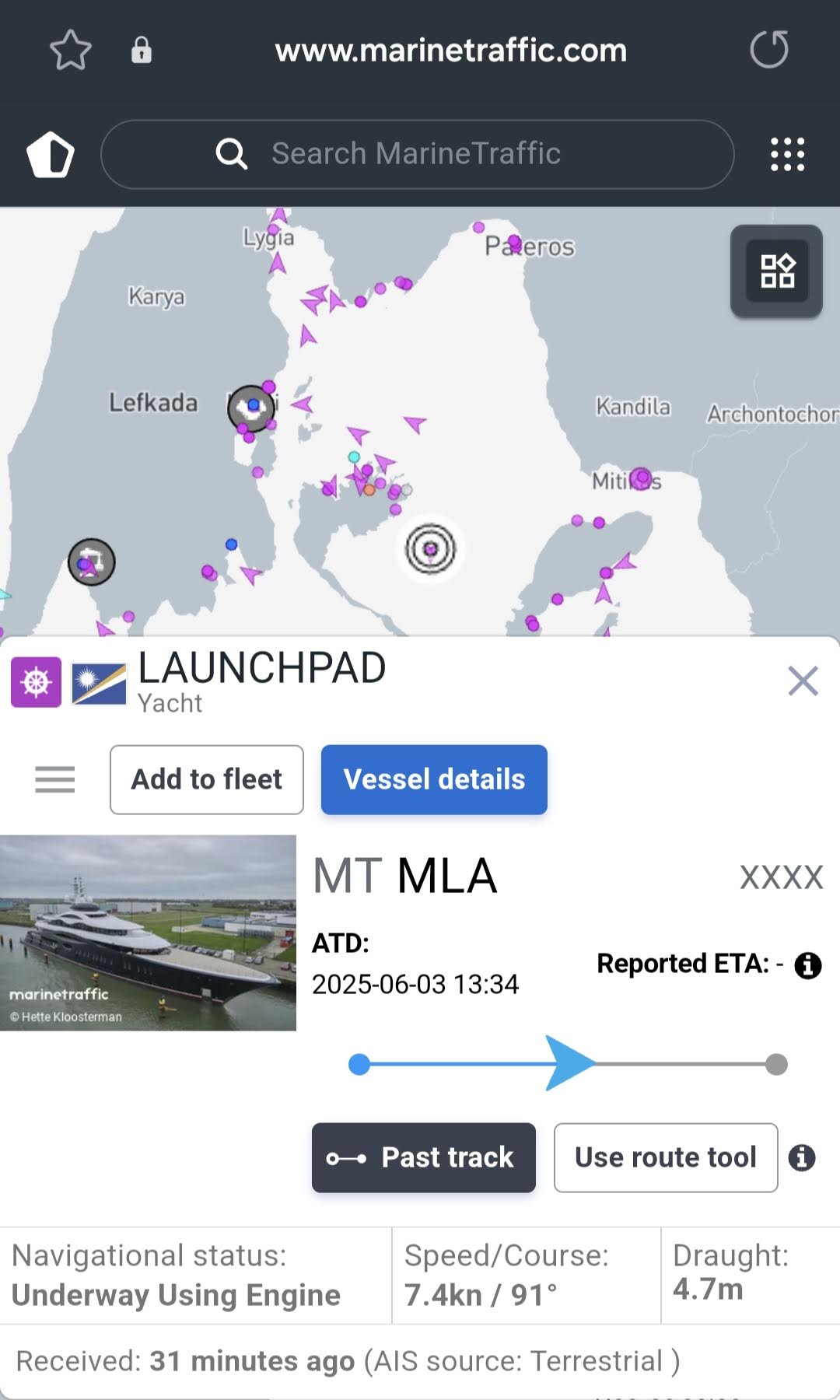This screenshot has height=1400, width=840.
Task: Show info next to Use route tool
Action: 802,1157
